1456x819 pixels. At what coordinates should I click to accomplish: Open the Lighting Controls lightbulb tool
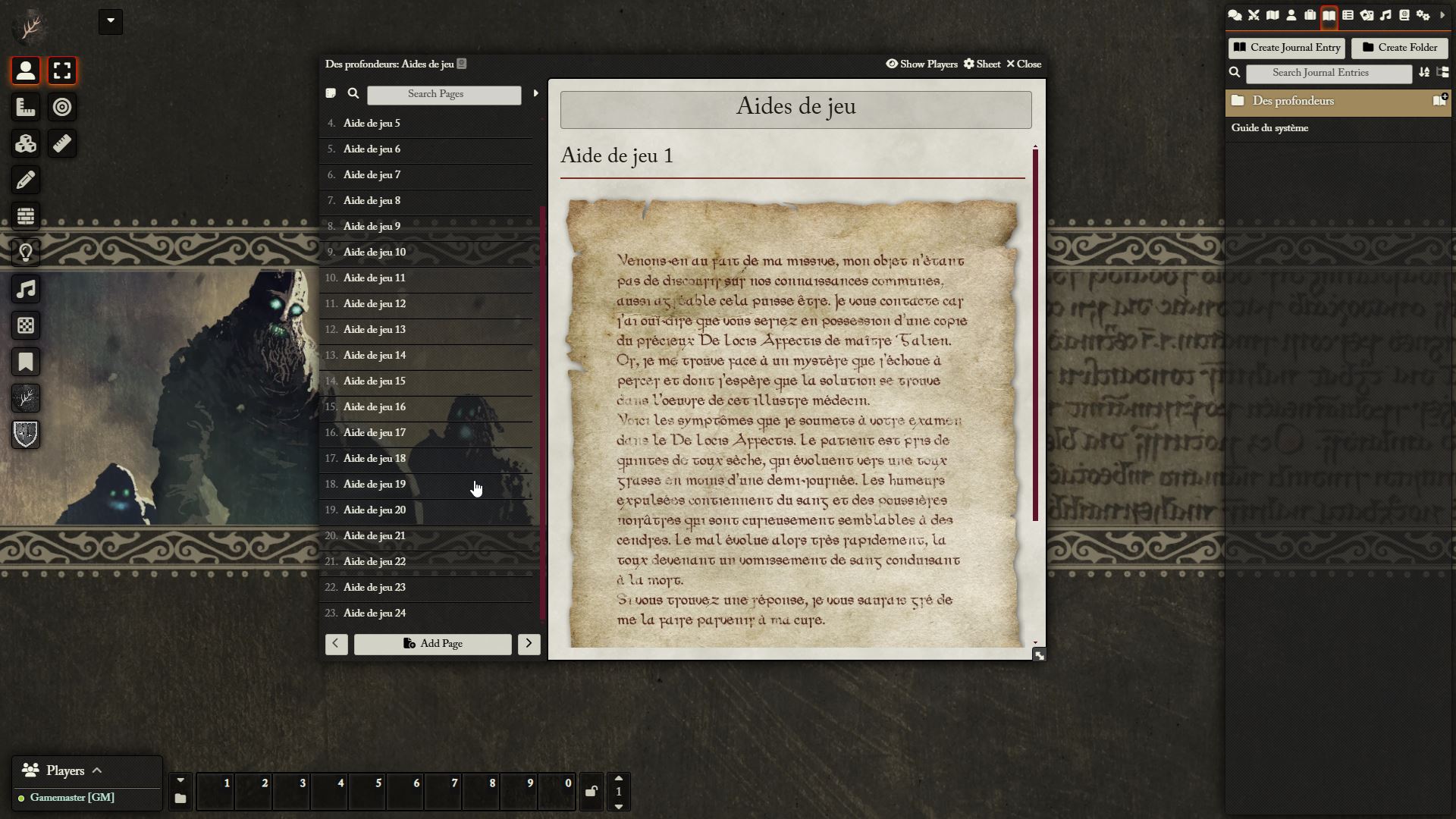click(x=26, y=253)
